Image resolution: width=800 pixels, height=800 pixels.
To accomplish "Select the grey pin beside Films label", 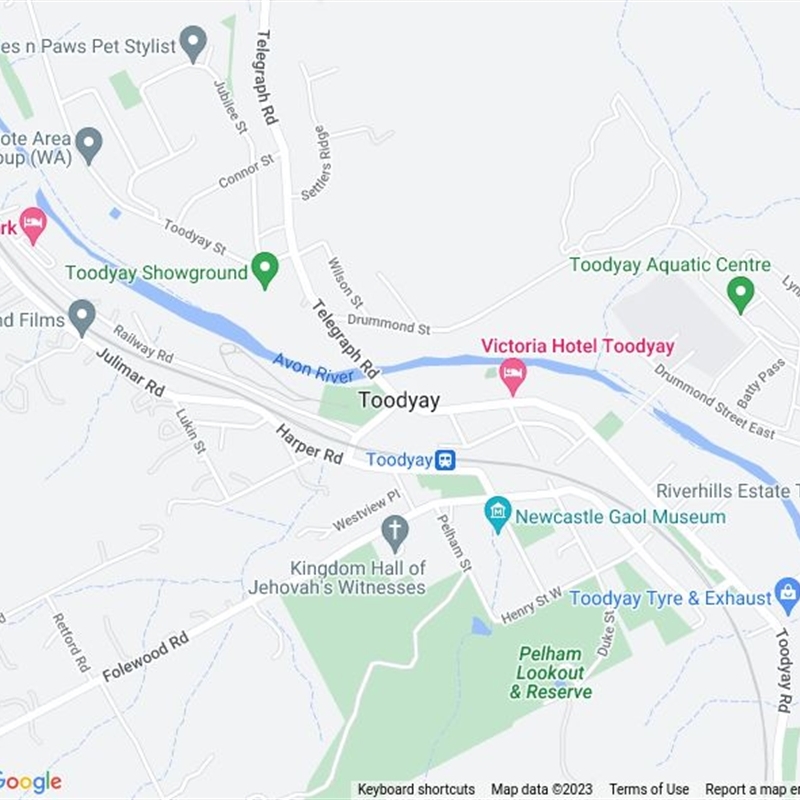I will pos(83,318).
